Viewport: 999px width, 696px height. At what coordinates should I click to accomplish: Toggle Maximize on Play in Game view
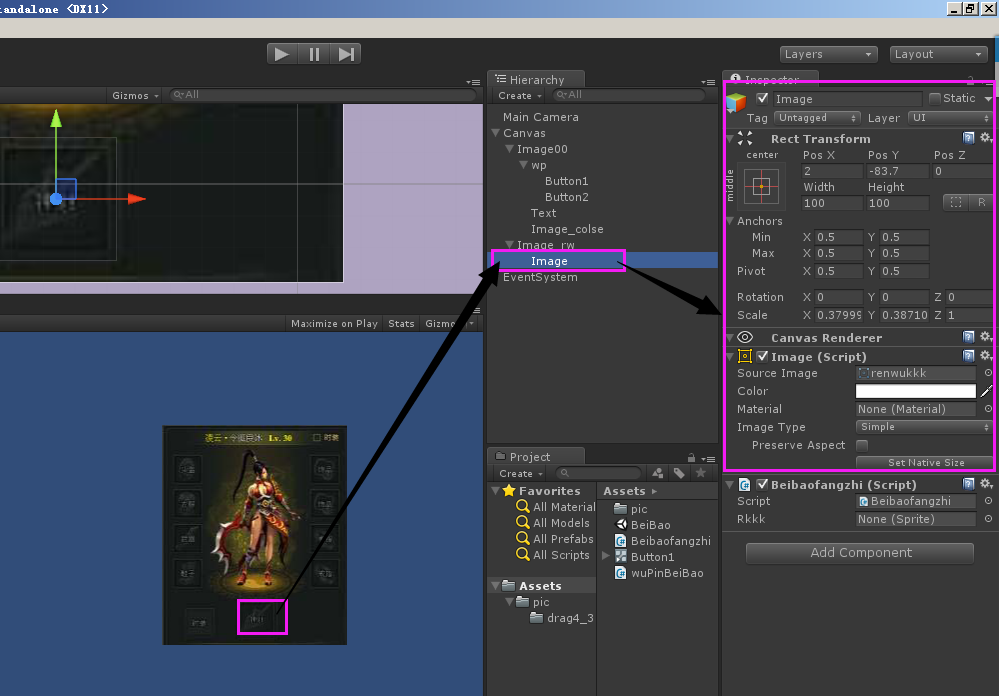pos(334,324)
